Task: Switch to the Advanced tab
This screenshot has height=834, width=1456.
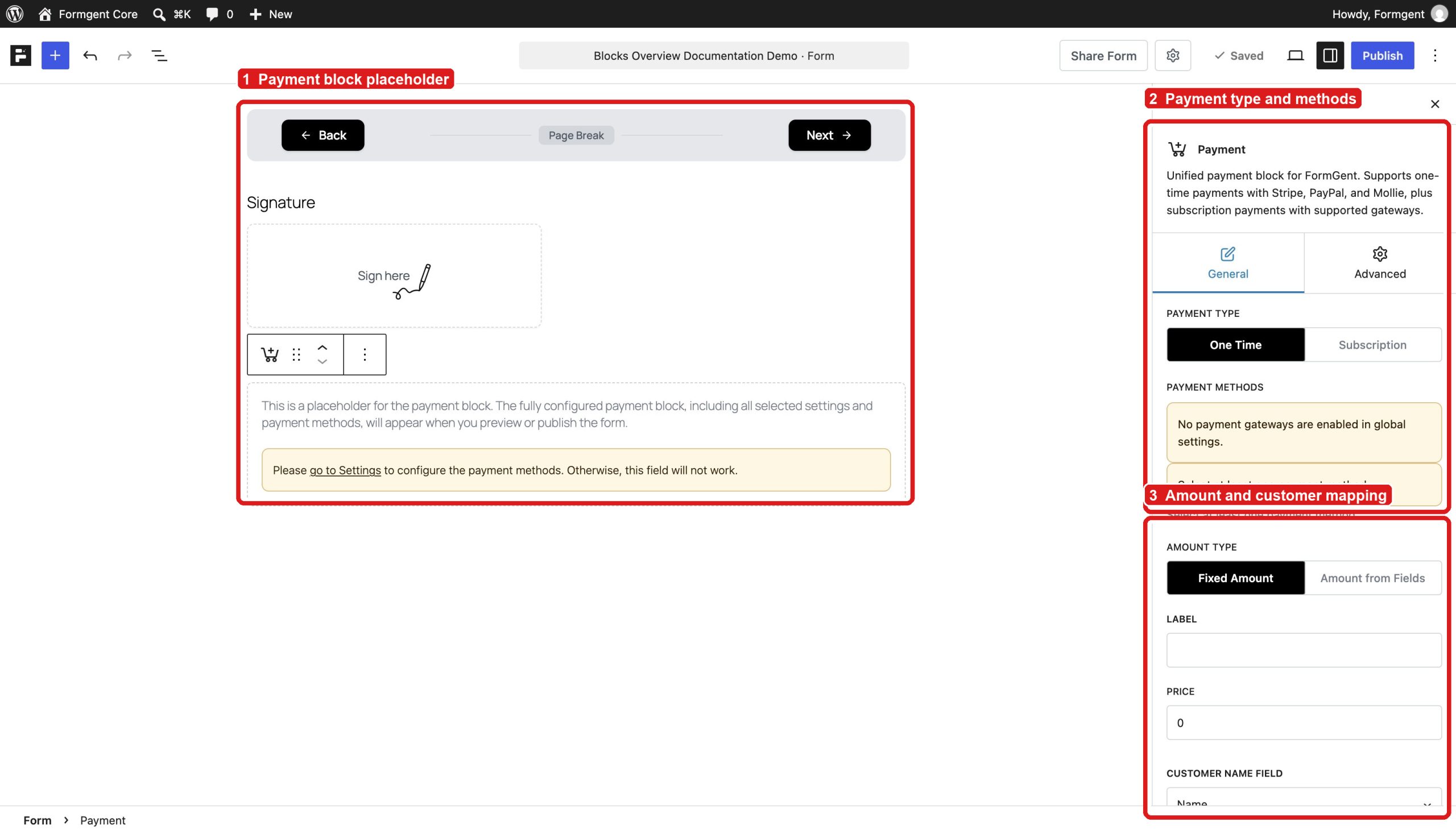Action: click(x=1380, y=263)
